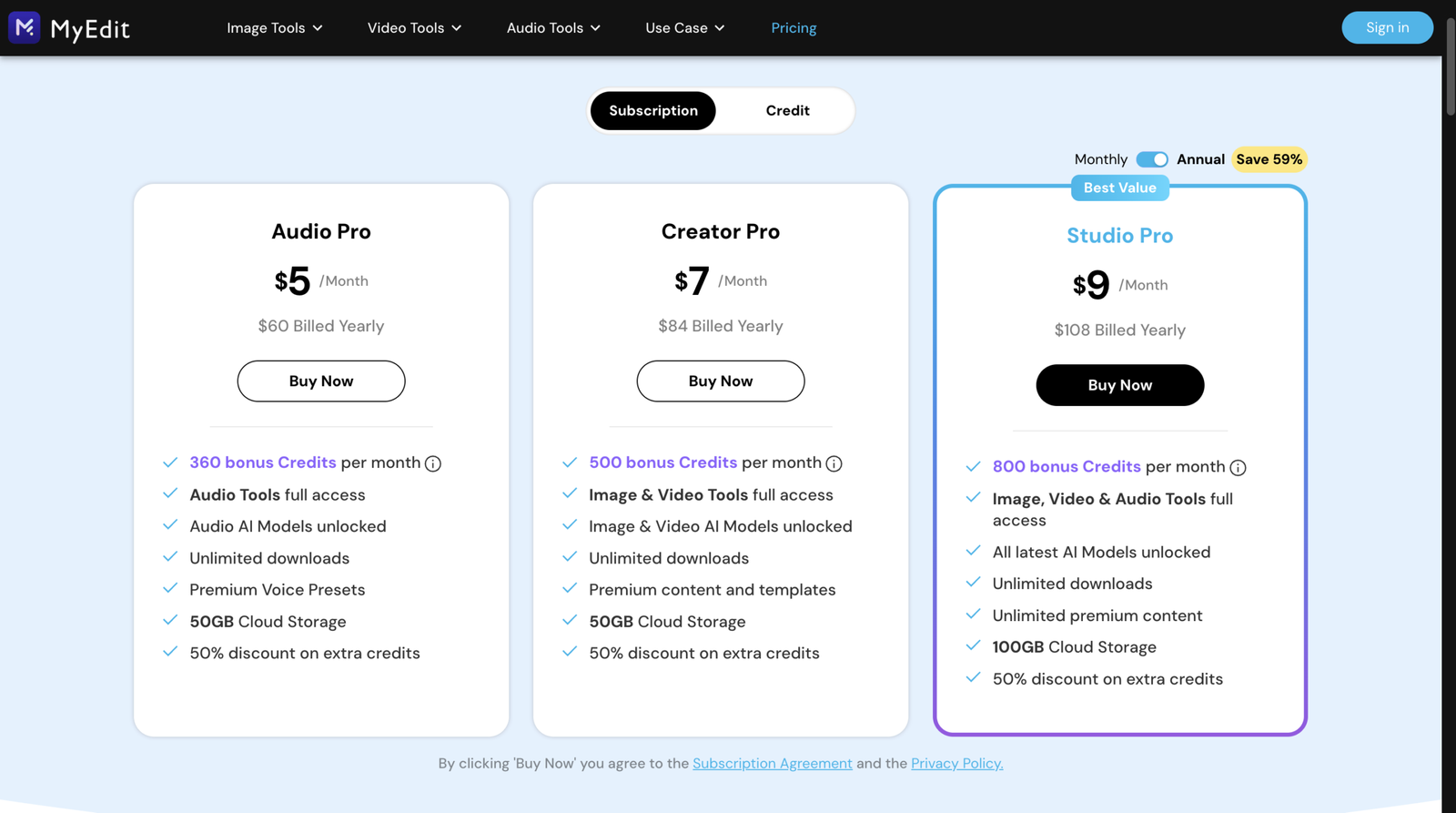1456x813 pixels.
Task: Click '$84 Billed Yearly' text
Action: coord(721,326)
